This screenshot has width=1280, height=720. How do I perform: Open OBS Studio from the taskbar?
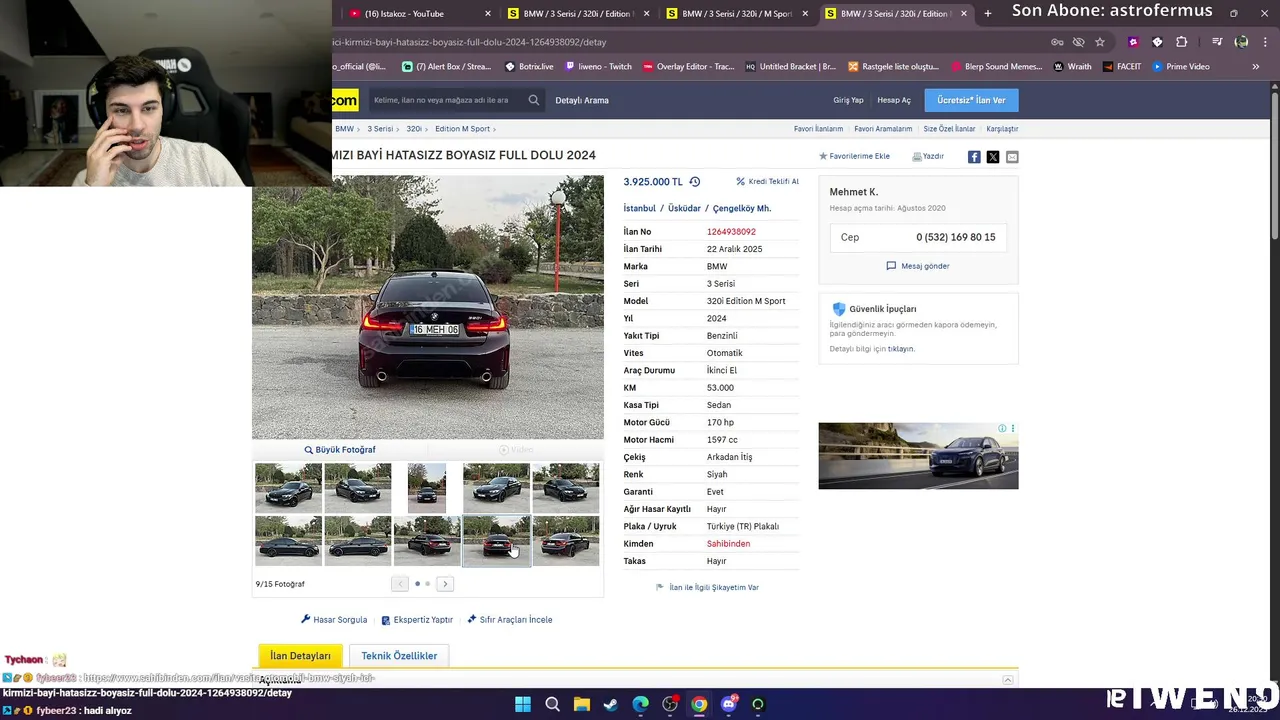[670, 704]
